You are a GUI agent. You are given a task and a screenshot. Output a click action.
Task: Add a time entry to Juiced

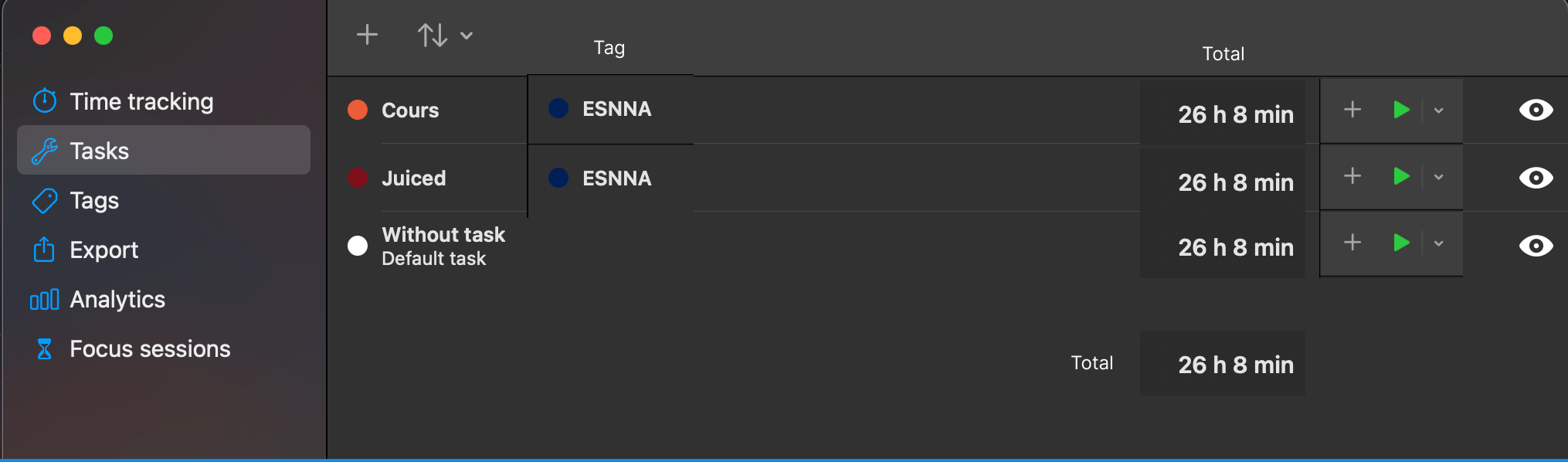(x=1352, y=177)
